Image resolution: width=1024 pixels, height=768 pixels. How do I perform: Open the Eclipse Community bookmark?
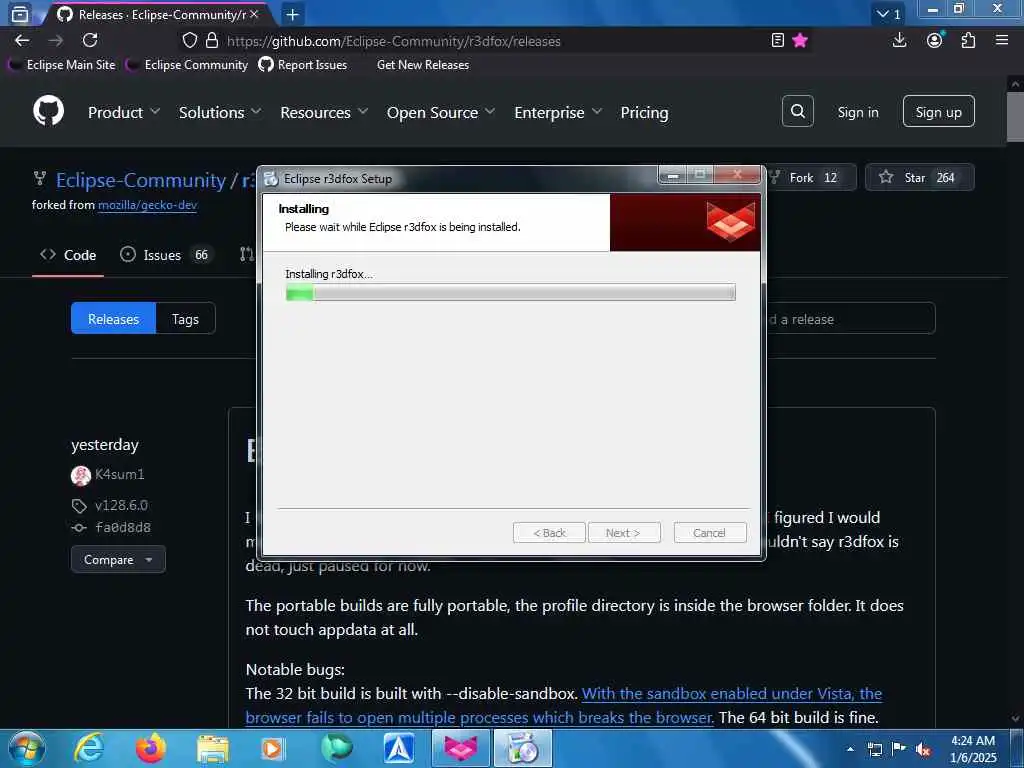pyautogui.click(x=187, y=65)
